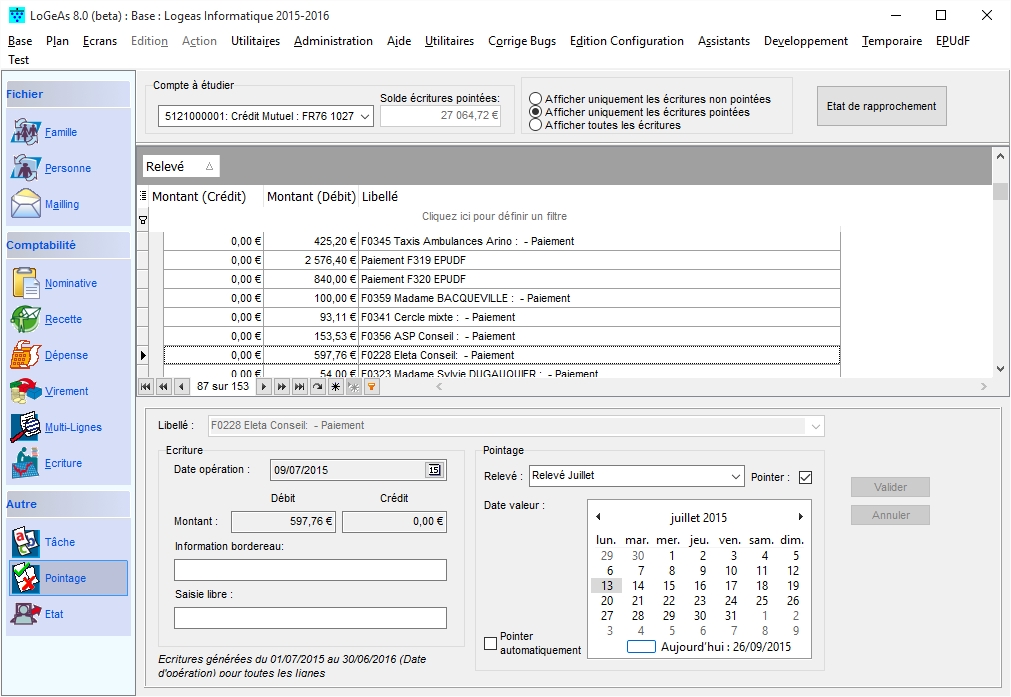Click the Recette sidebar icon
The width and height of the screenshot is (1011, 697).
[x=26, y=319]
